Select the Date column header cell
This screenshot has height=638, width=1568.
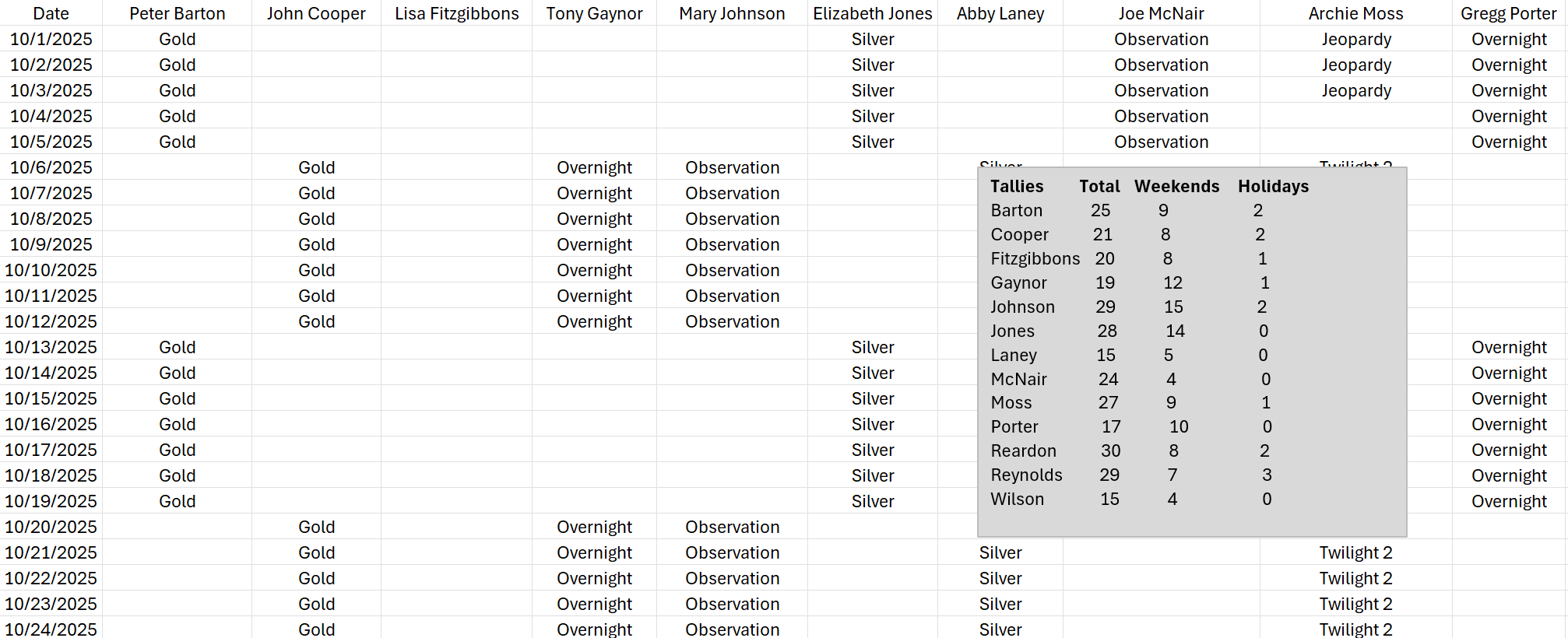[x=51, y=13]
